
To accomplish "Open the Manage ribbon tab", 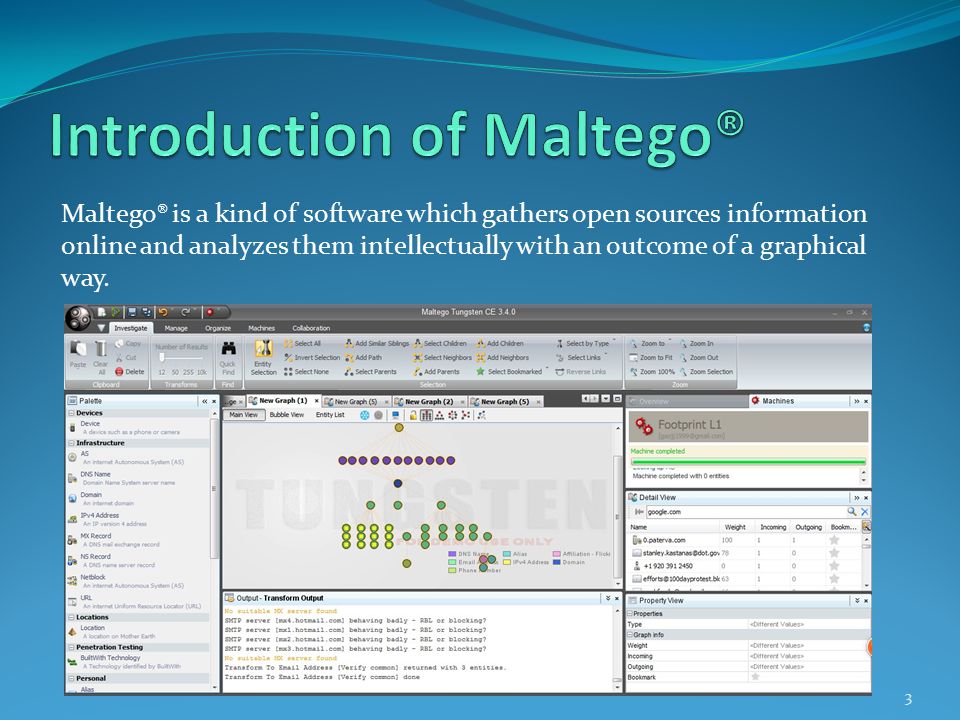I will tap(176, 328).
